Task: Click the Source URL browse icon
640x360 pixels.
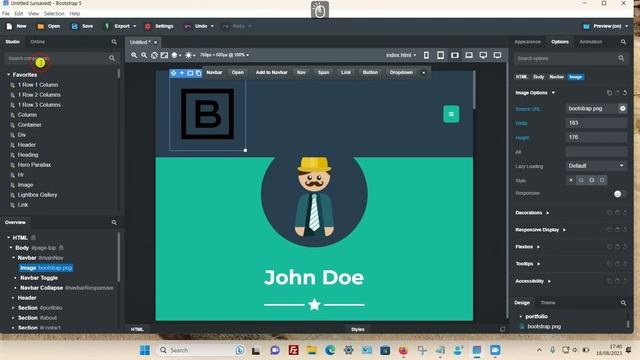Action: [622, 109]
